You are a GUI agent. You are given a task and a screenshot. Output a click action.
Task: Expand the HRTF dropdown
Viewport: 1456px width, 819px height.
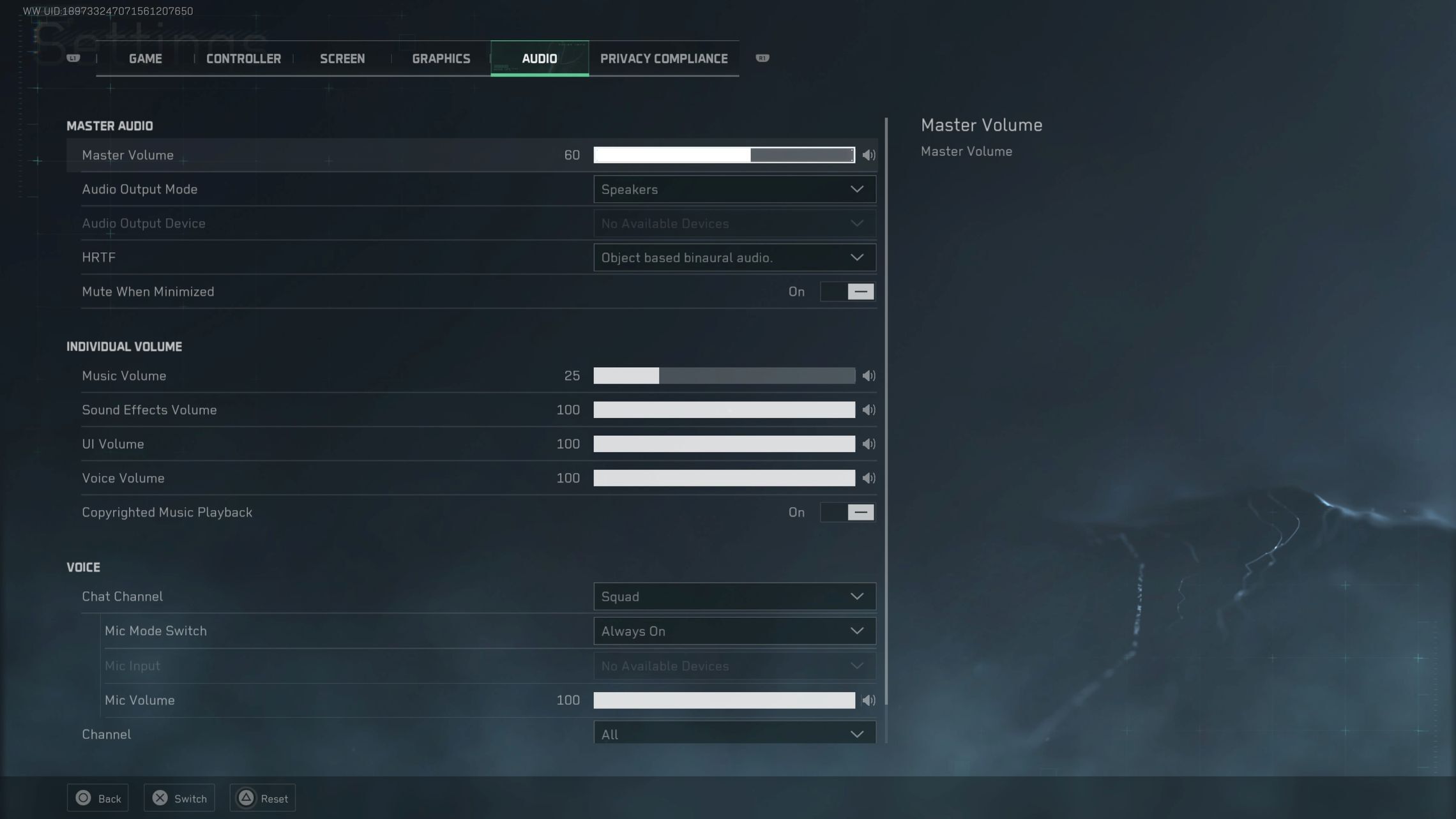(x=734, y=258)
